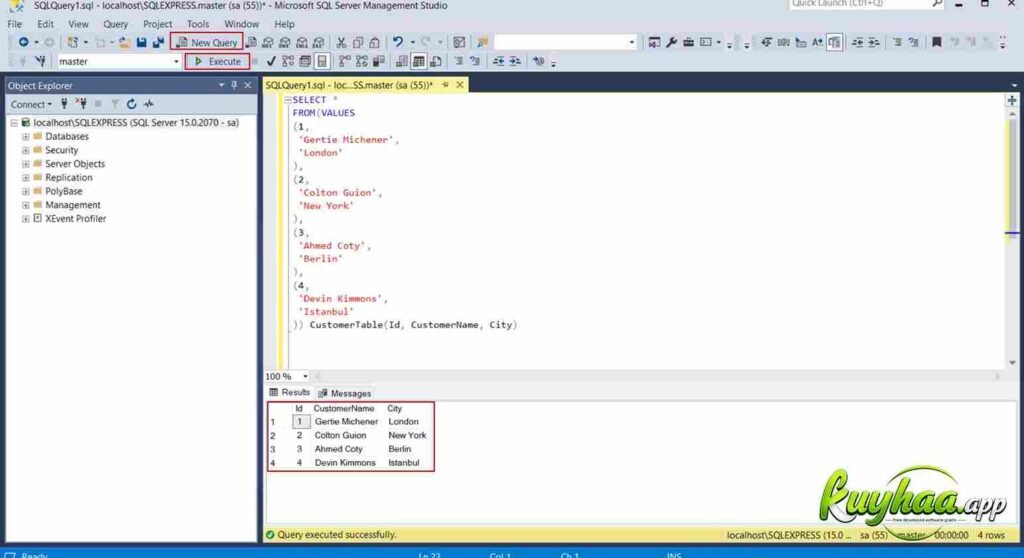This screenshot has width=1024, height=558.
Task: Switch output to Results to File
Action: pyautogui.click(x=436, y=61)
